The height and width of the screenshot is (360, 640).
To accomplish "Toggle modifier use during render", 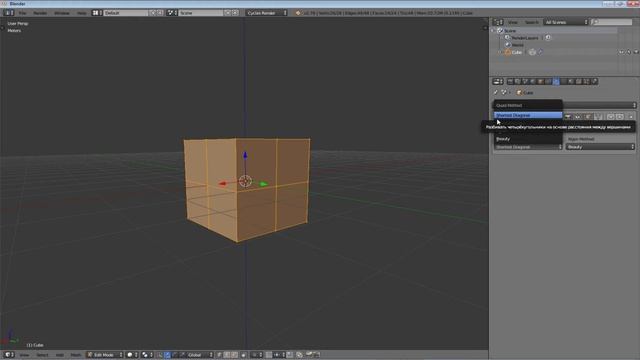I will pyautogui.click(x=567, y=117).
